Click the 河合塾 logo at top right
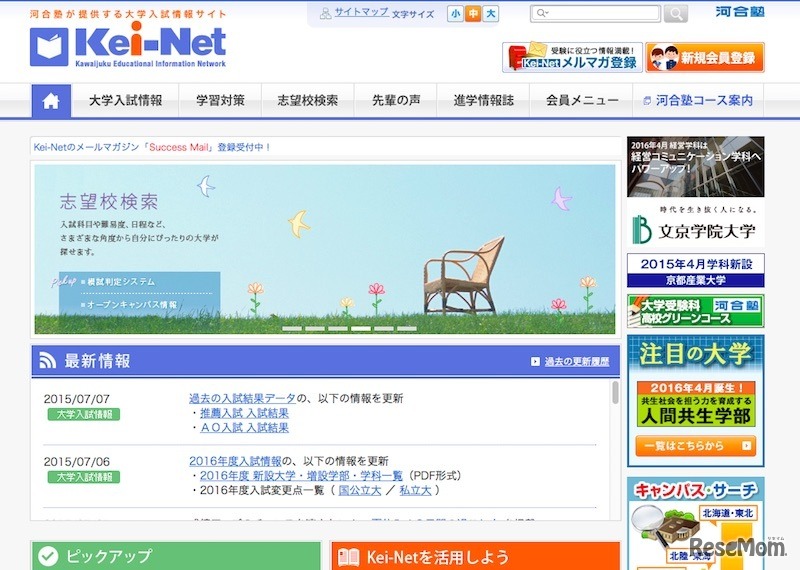Viewport: 800px width, 570px height. click(740, 11)
